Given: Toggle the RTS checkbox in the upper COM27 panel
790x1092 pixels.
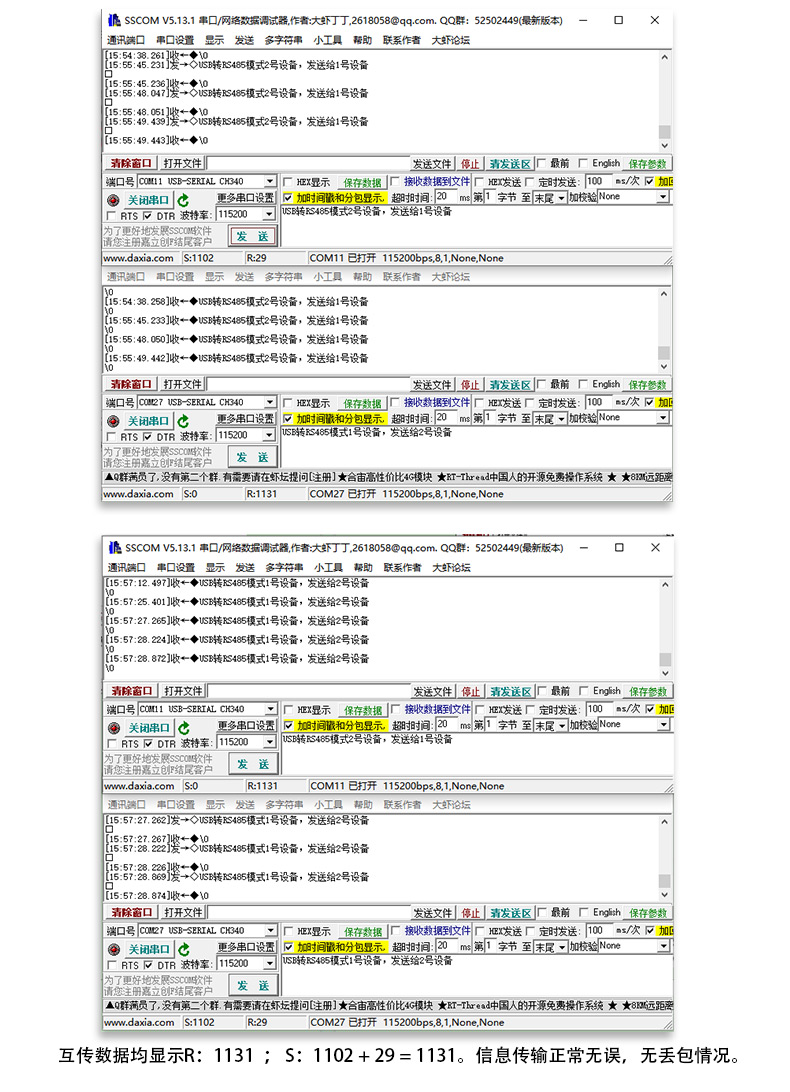Looking at the screenshot, I should [x=111, y=436].
